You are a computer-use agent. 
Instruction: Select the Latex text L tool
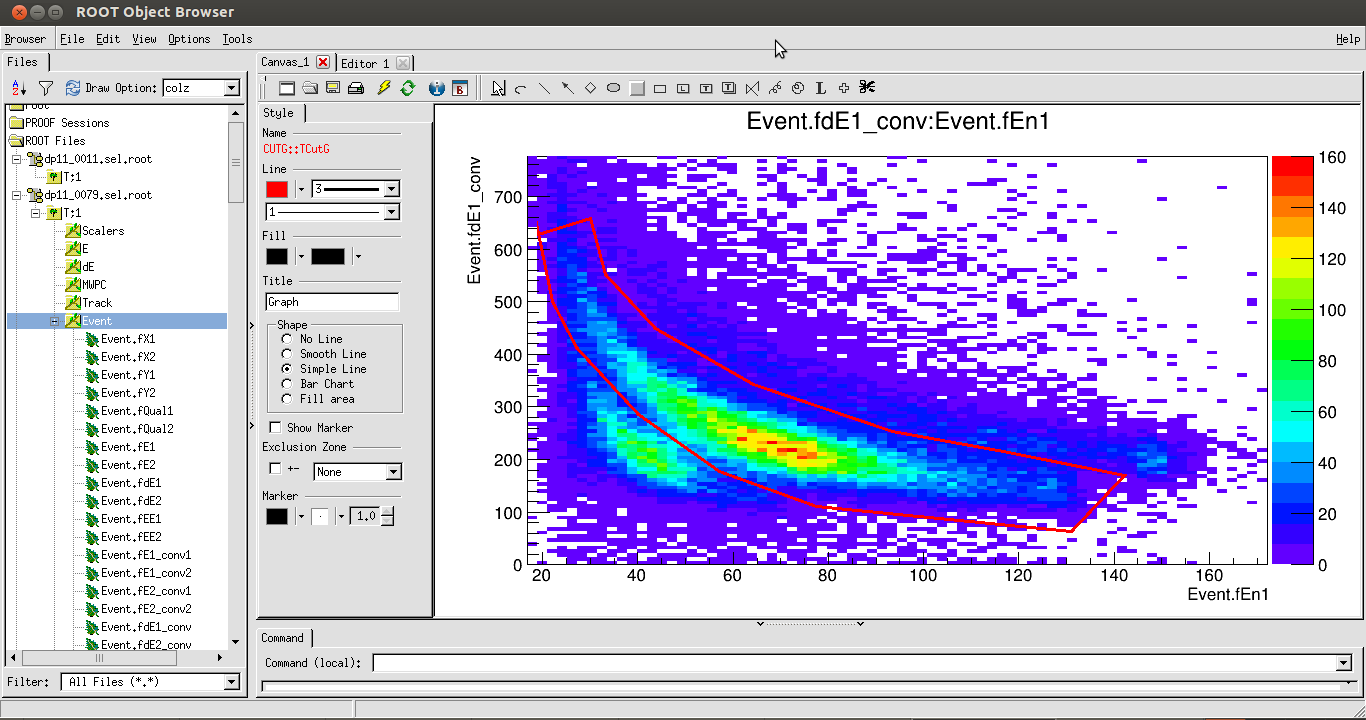[x=821, y=88]
